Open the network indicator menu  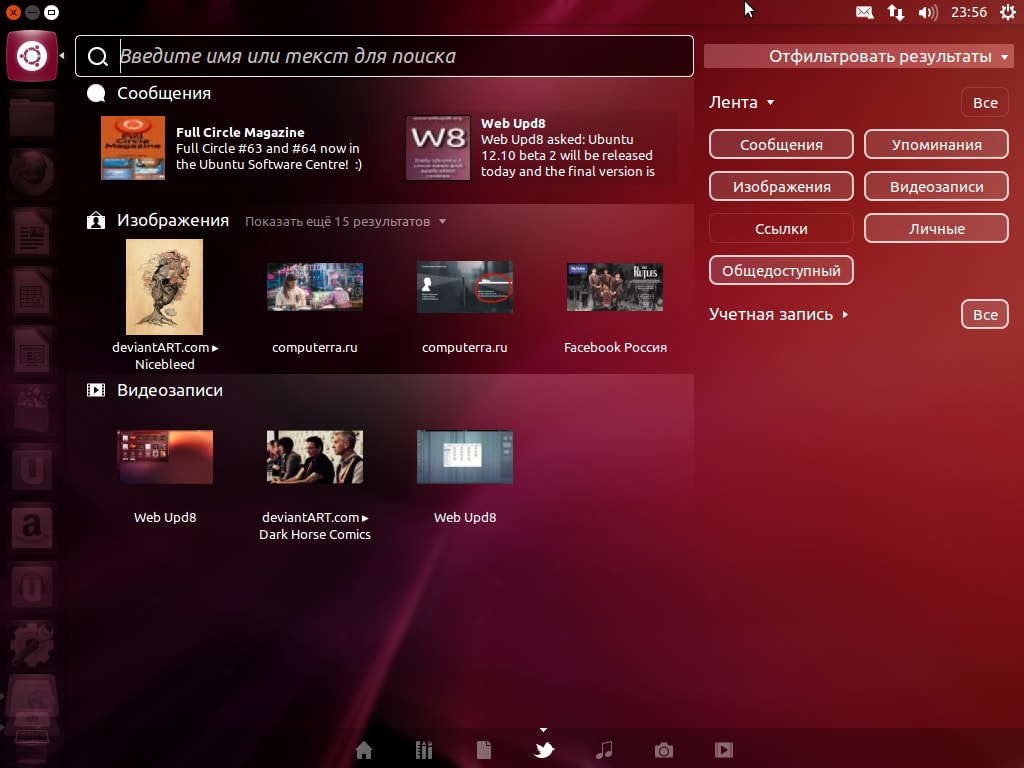point(895,12)
